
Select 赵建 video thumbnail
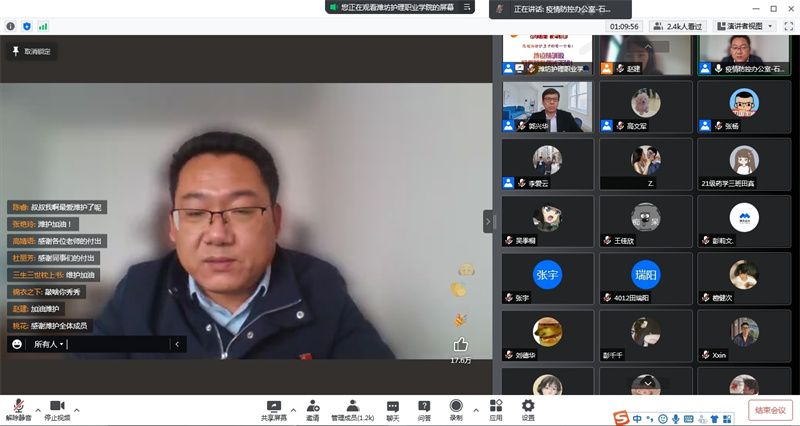click(645, 55)
